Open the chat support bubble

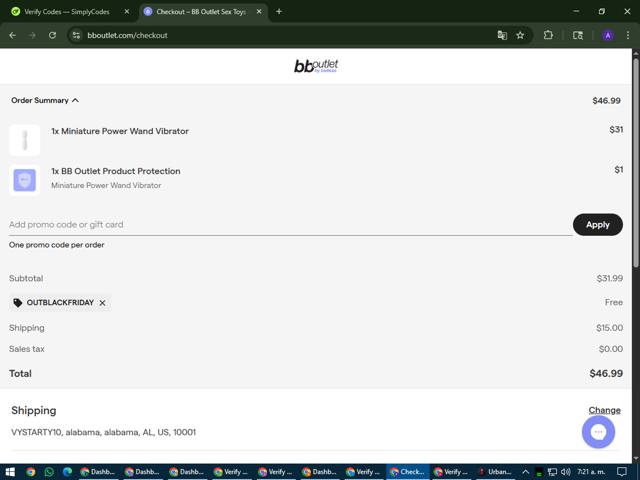tap(598, 432)
